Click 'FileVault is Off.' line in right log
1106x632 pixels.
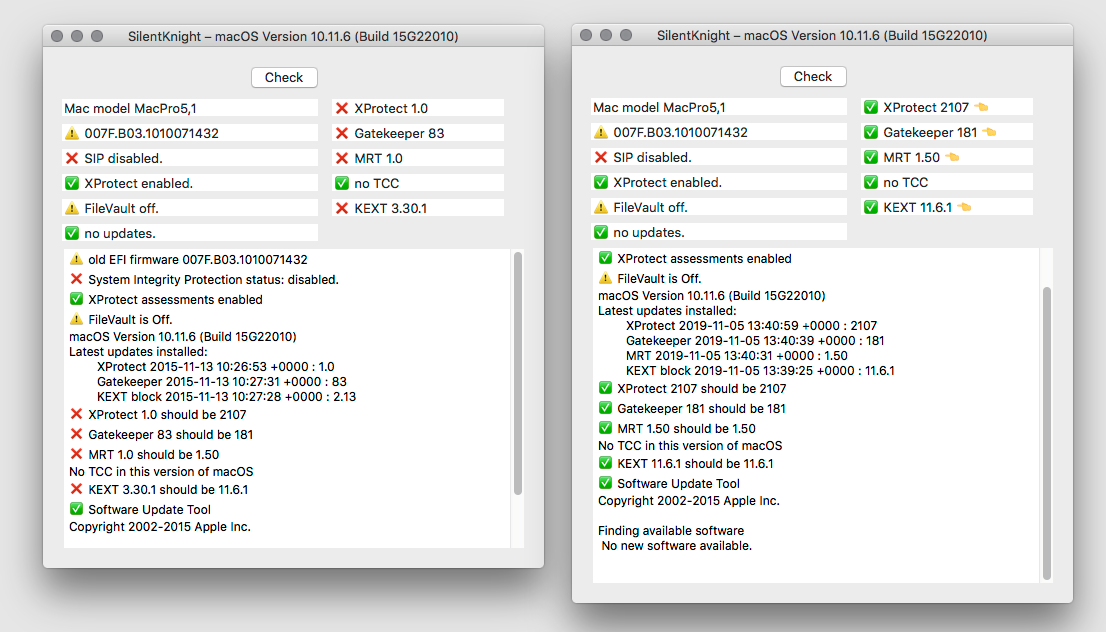(x=650, y=279)
